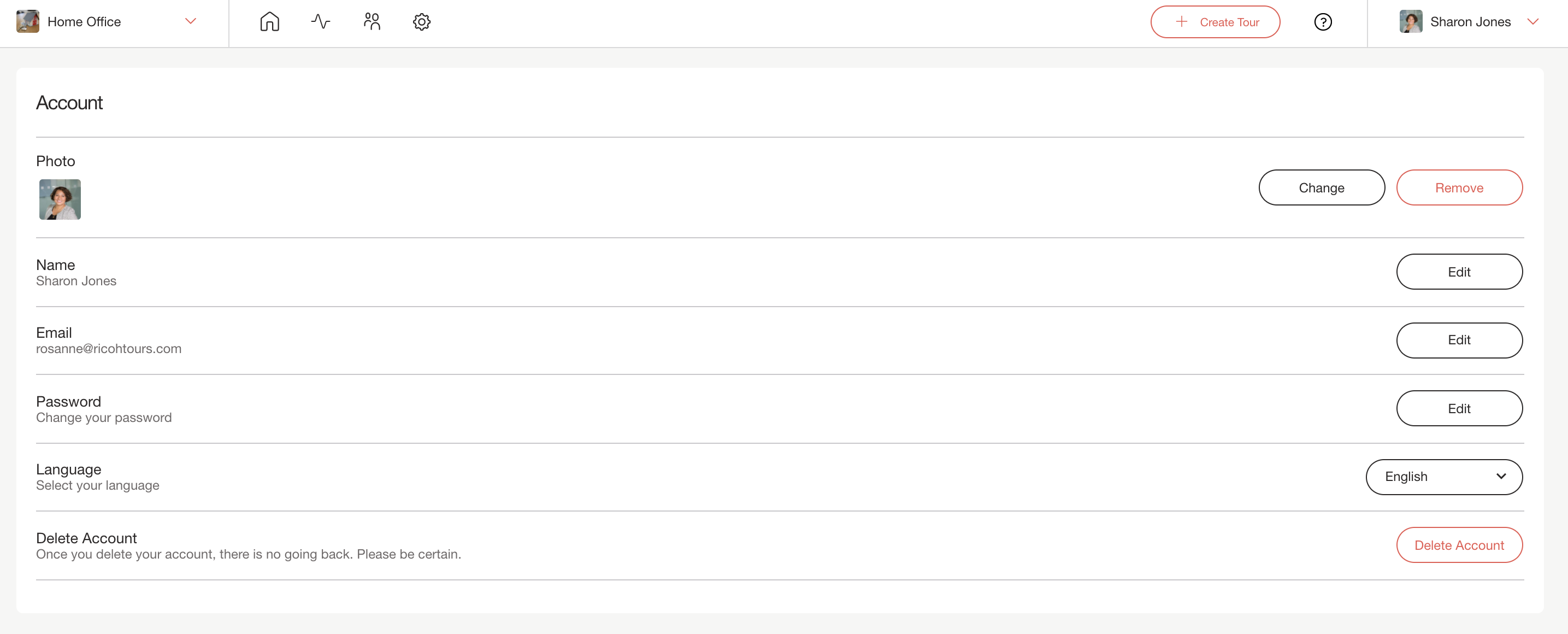Click the plus icon in Create Tour

[x=1182, y=22]
